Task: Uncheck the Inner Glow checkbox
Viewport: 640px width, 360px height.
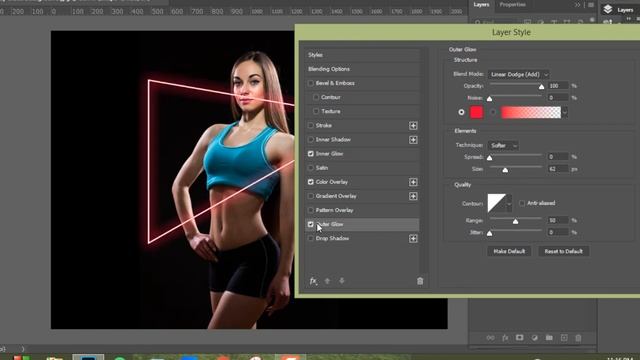Action: (x=311, y=154)
